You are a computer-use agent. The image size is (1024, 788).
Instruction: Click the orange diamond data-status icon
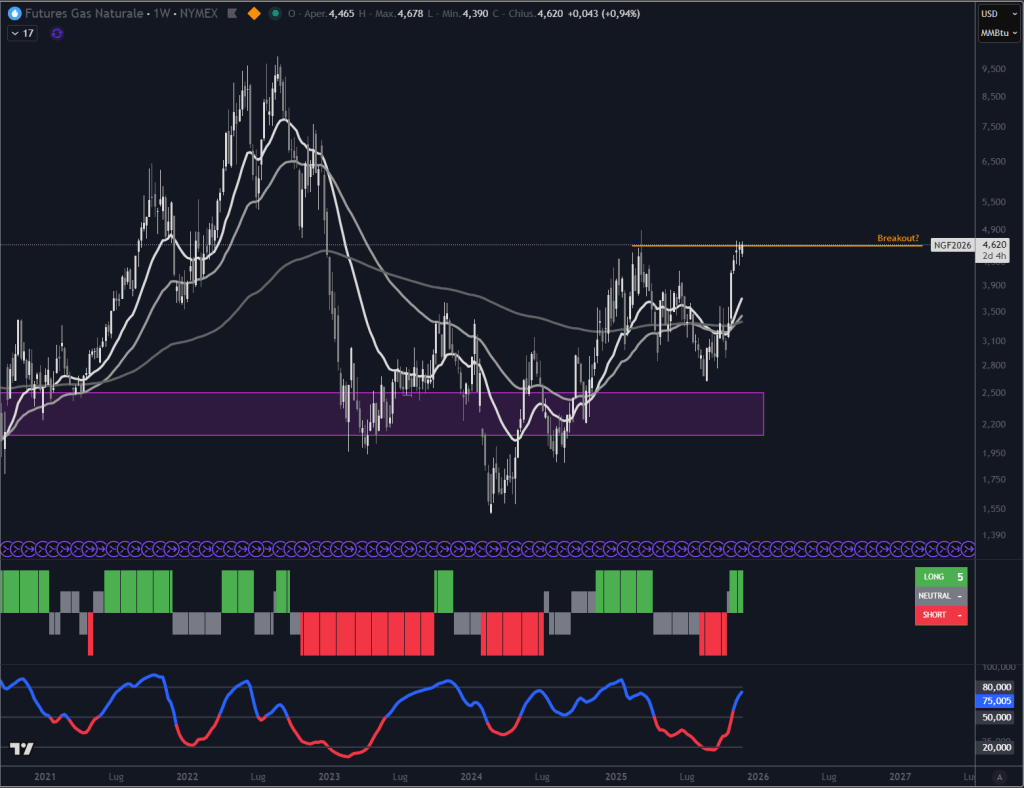pos(254,14)
